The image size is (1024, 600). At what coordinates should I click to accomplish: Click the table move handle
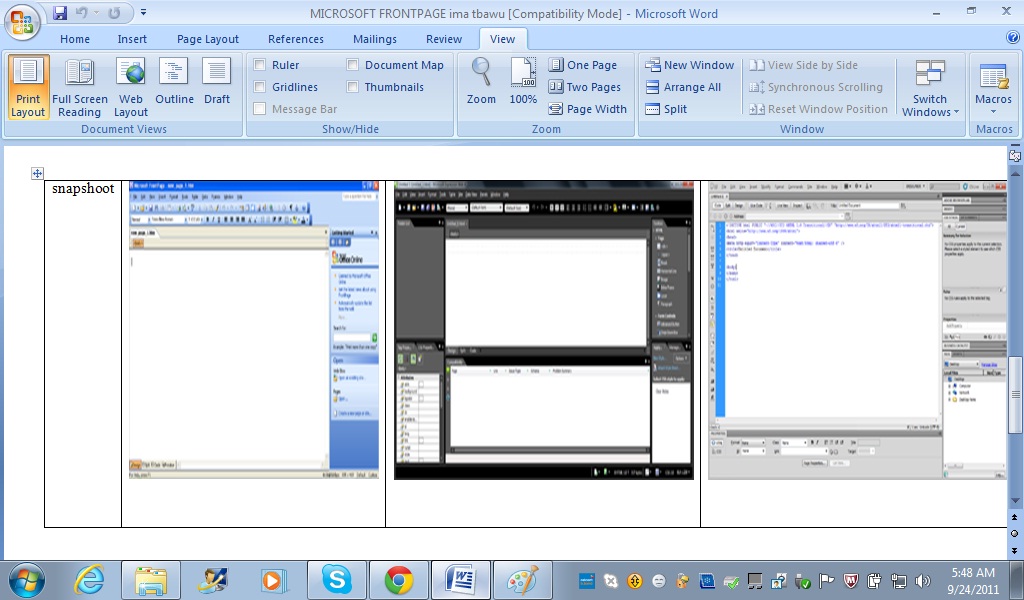37,173
